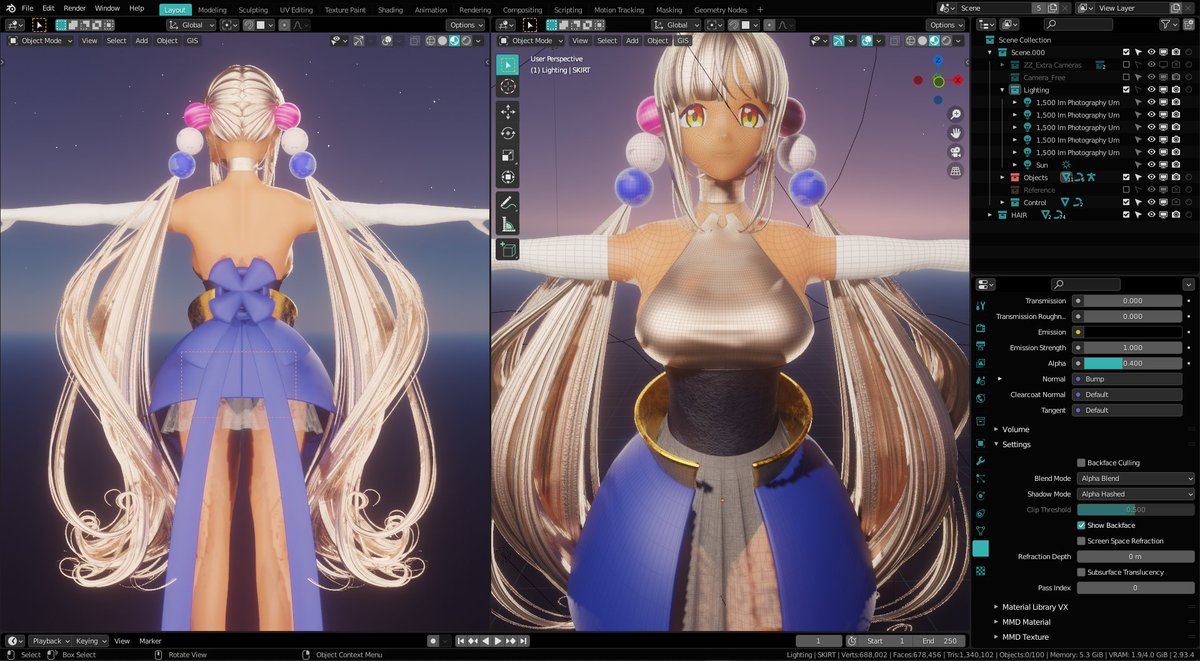Open the Object Data mesh properties tab

[x=980, y=530]
